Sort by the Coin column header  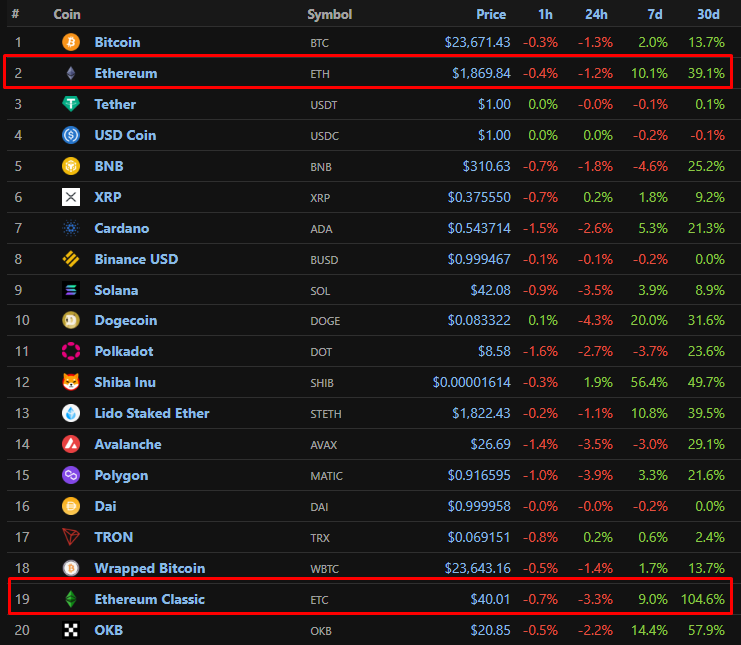point(67,15)
